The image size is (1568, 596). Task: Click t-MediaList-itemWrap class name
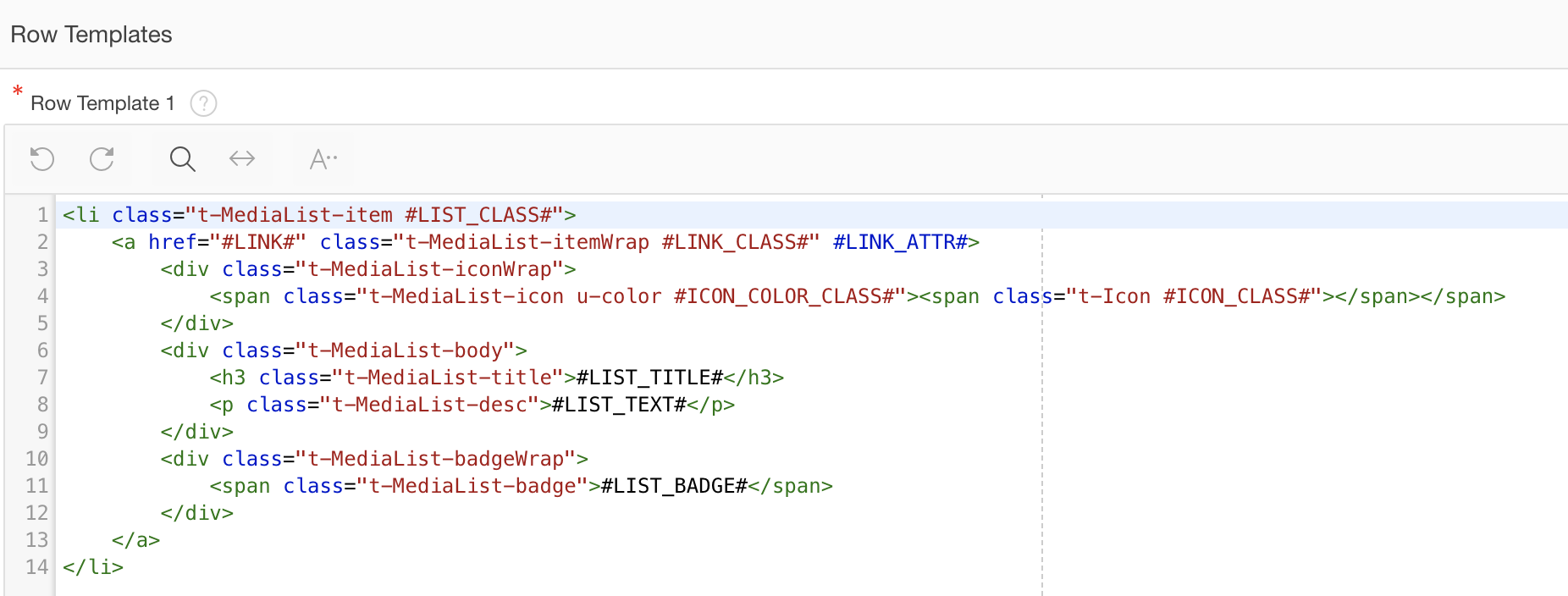click(x=527, y=242)
